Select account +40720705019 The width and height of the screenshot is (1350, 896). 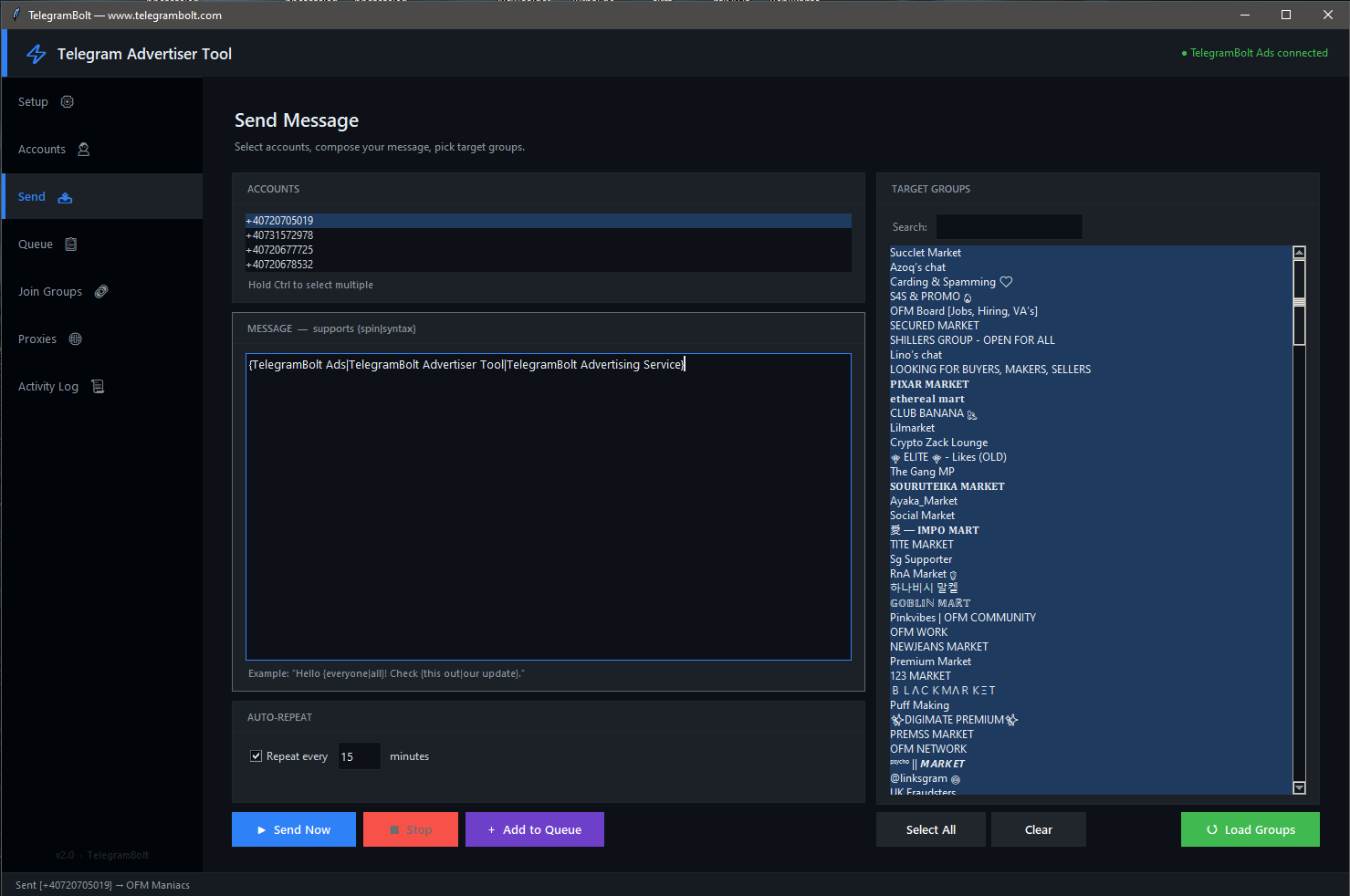pyautogui.click(x=549, y=221)
